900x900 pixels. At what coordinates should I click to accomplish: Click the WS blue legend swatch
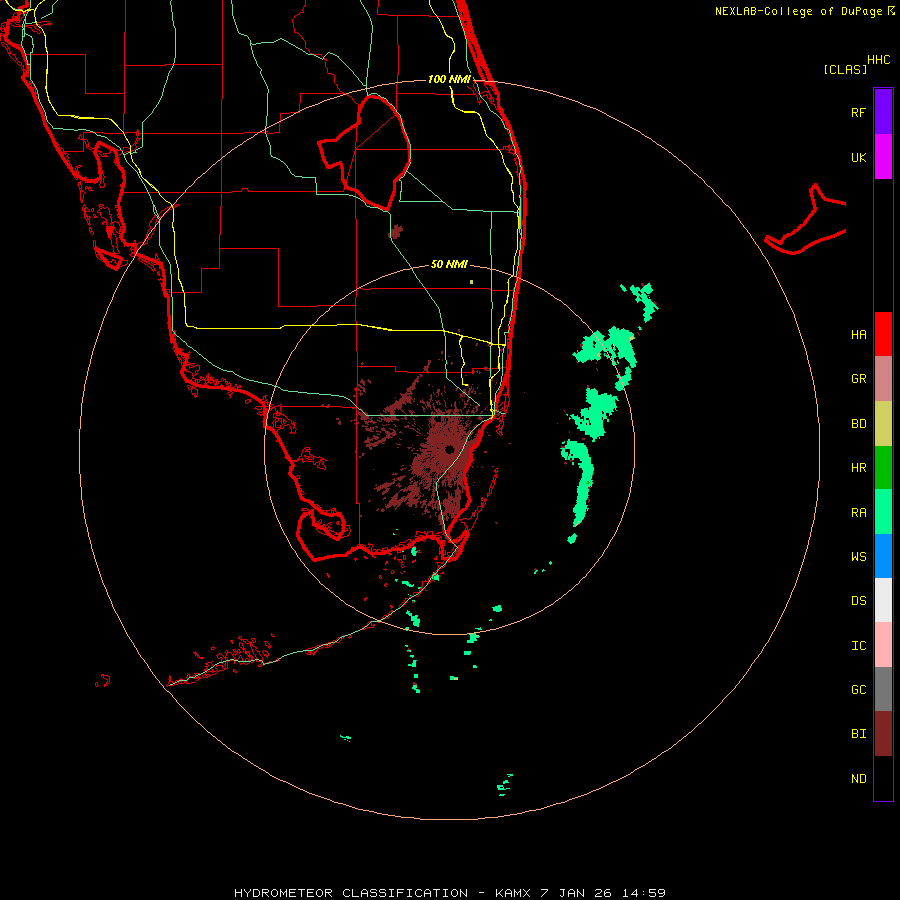(x=883, y=556)
